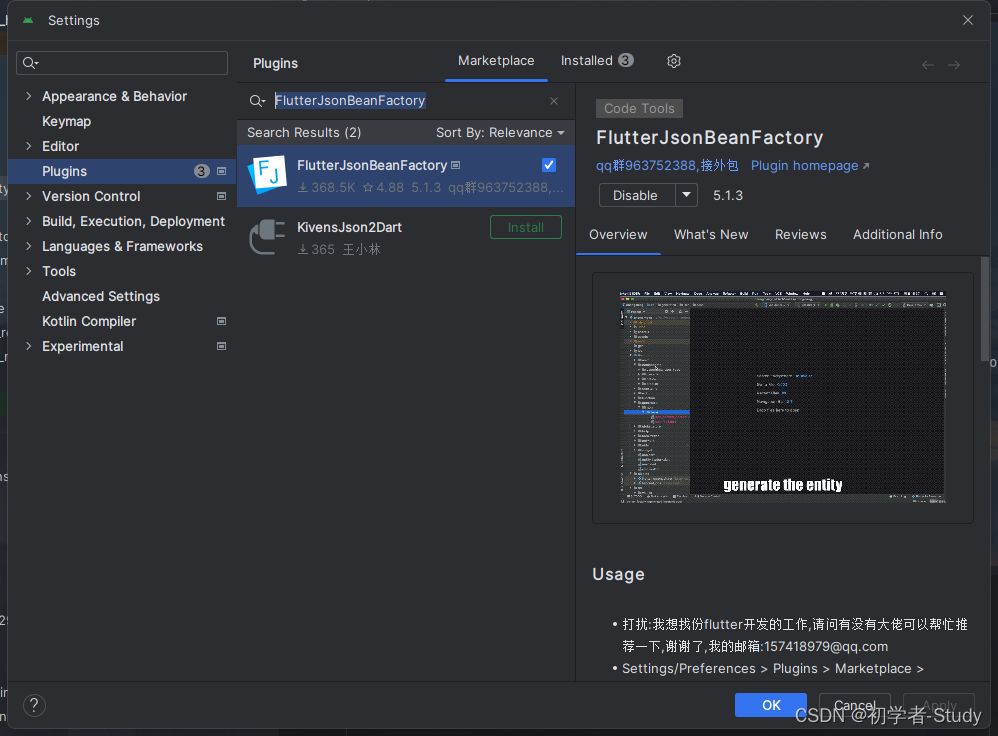Install the KivensJson2Dart plugin

[x=525, y=227]
